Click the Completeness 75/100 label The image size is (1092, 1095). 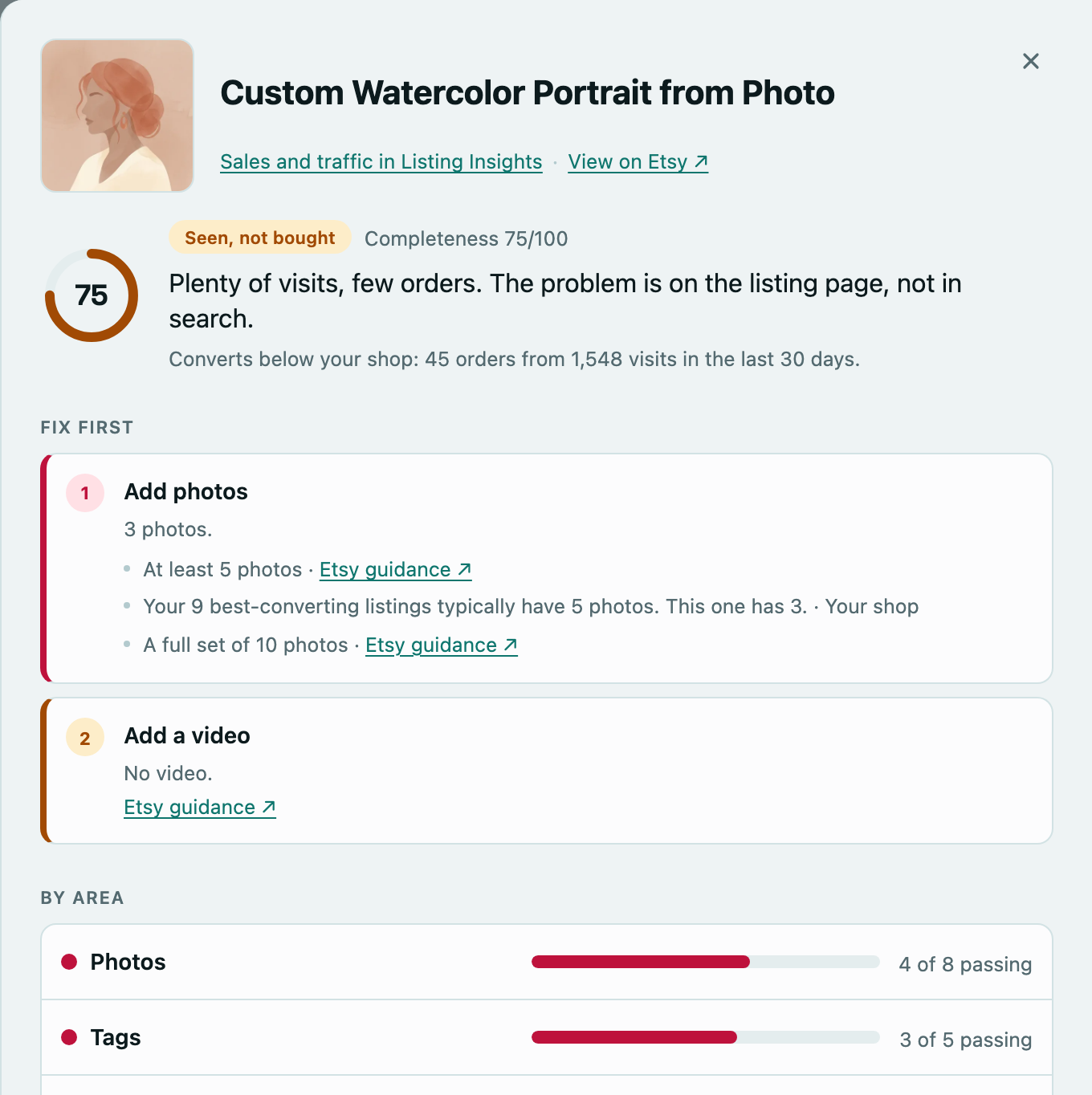coord(467,238)
